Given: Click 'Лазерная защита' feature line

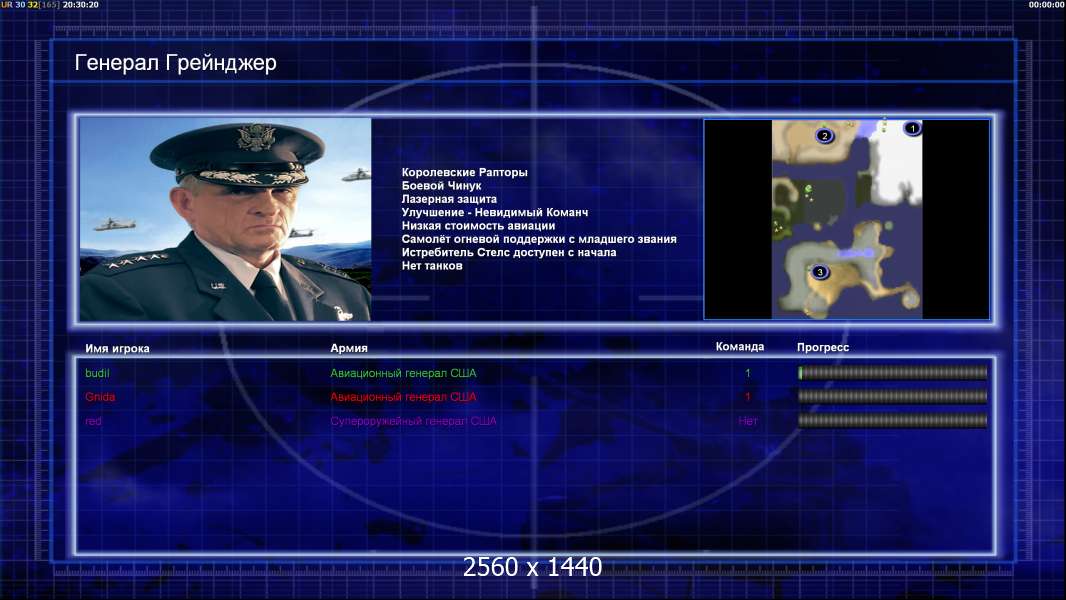Looking at the screenshot, I should [x=449, y=199].
